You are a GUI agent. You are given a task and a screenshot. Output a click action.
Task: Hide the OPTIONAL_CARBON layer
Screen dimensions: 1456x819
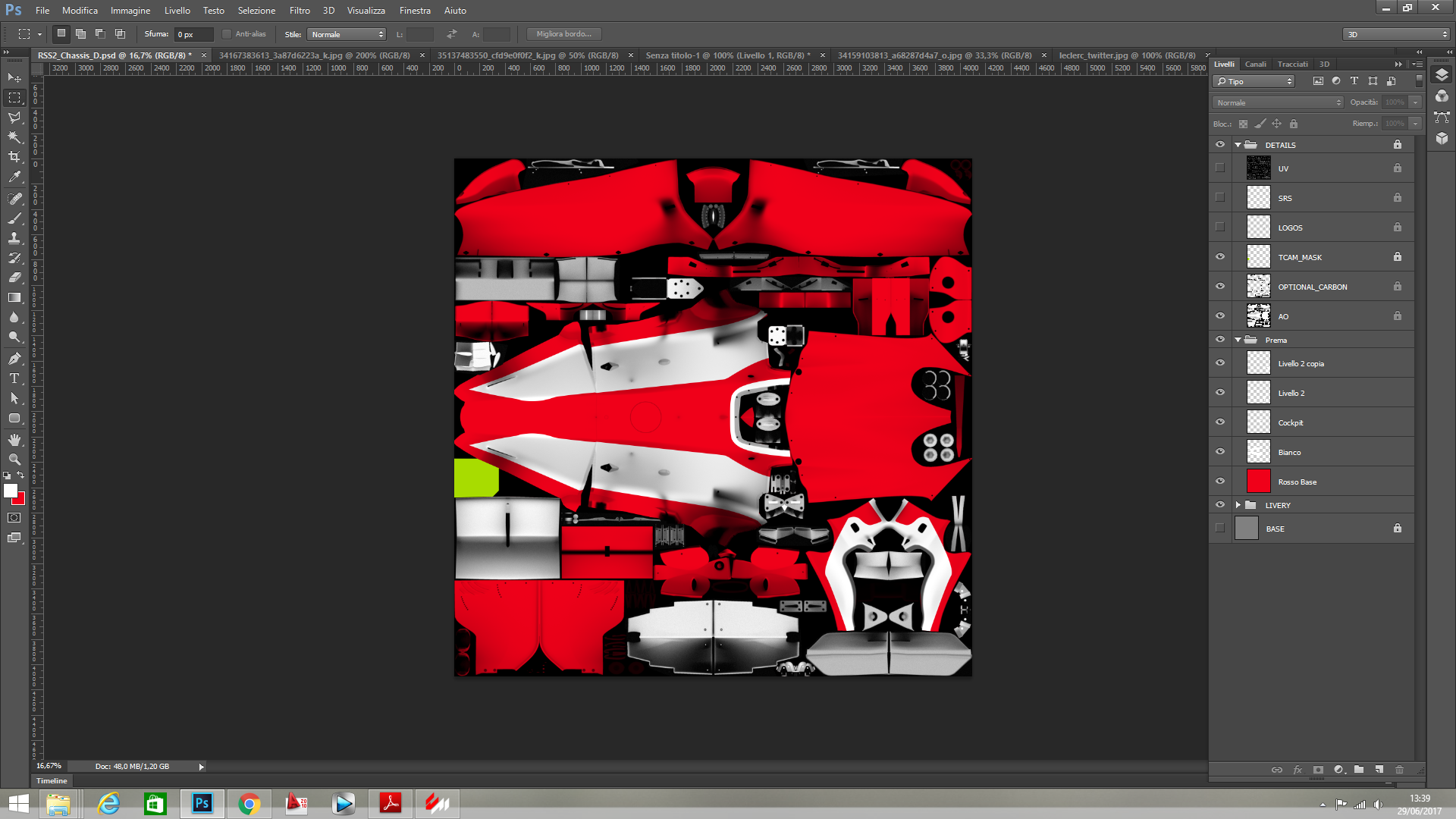tap(1220, 287)
